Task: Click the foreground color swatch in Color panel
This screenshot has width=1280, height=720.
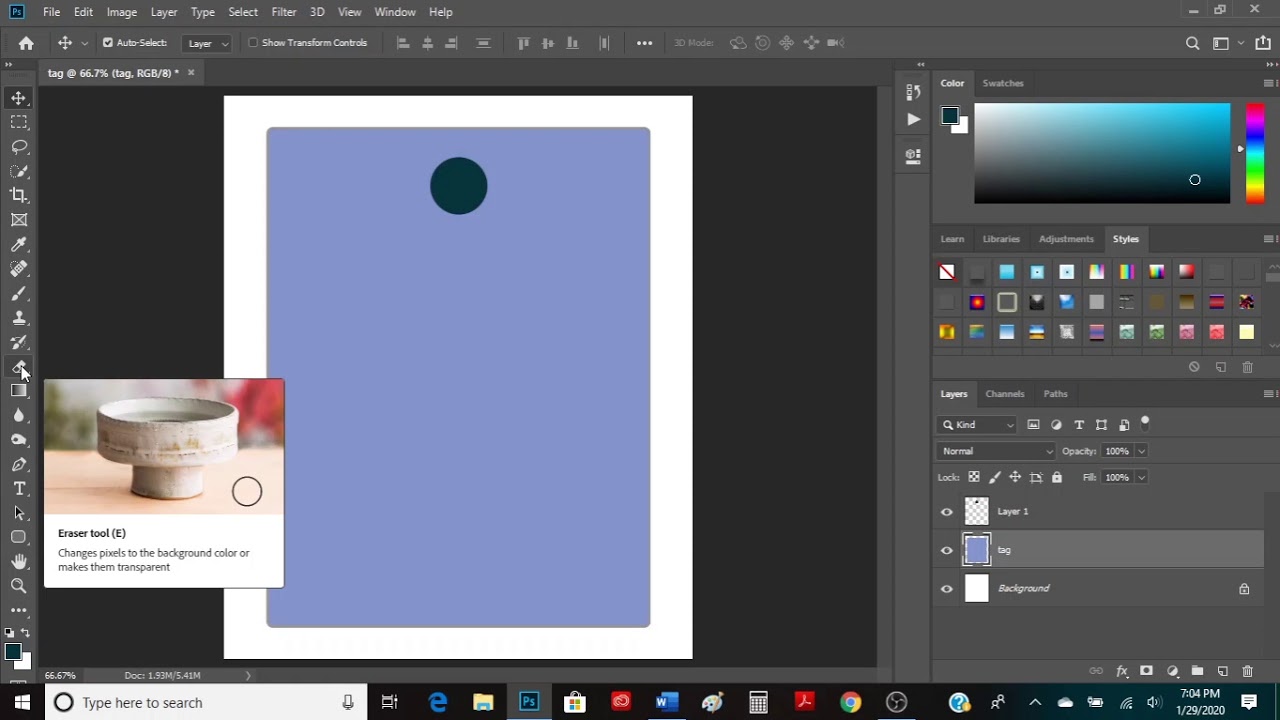Action: point(949,116)
